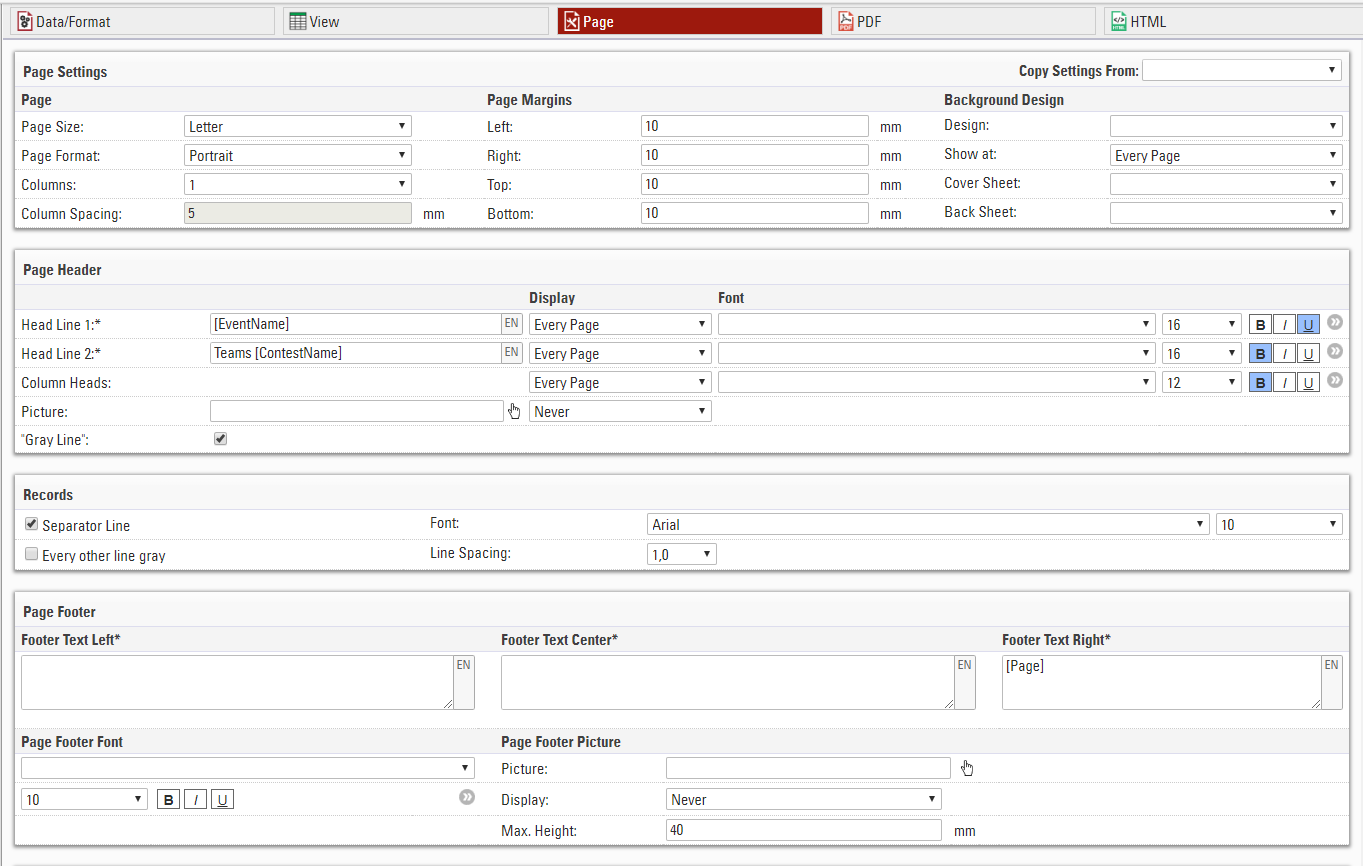The height and width of the screenshot is (866, 1363).
Task: Open the Copy Settings From dropdown
Action: click(1242, 70)
